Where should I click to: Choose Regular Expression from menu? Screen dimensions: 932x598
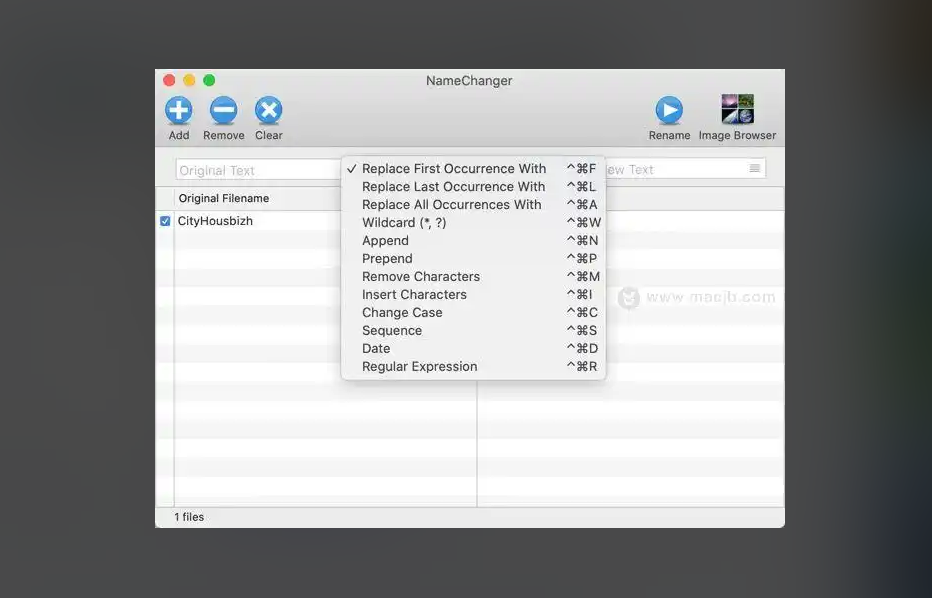[473, 366]
